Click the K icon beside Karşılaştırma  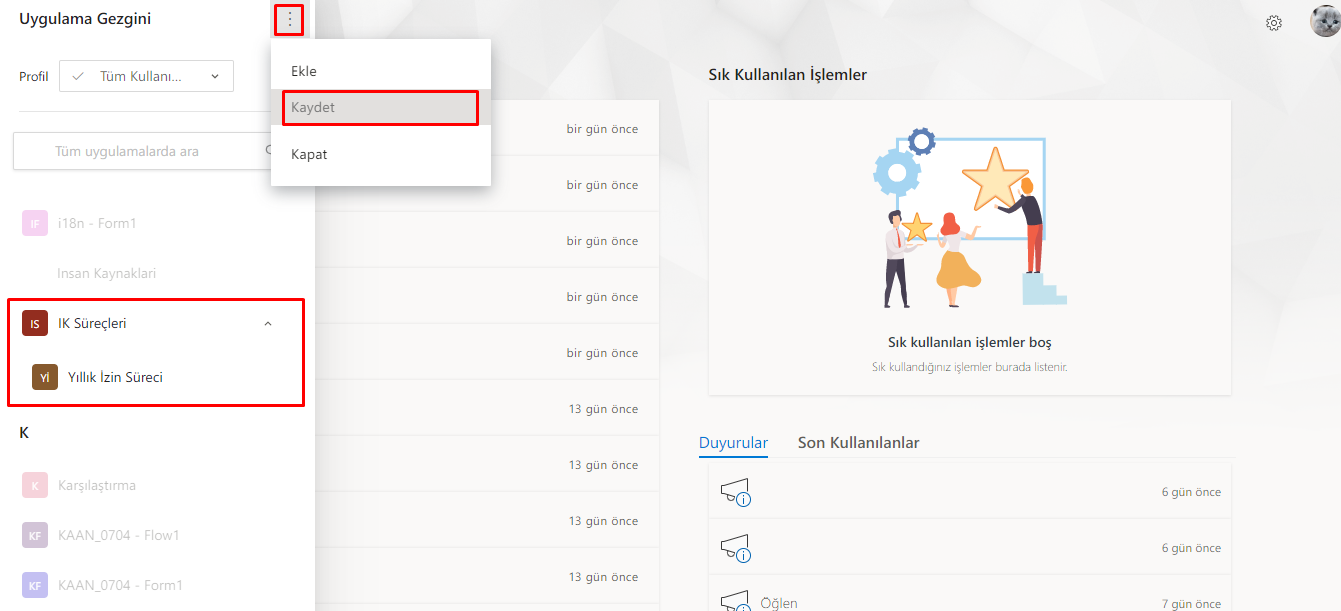[35, 485]
